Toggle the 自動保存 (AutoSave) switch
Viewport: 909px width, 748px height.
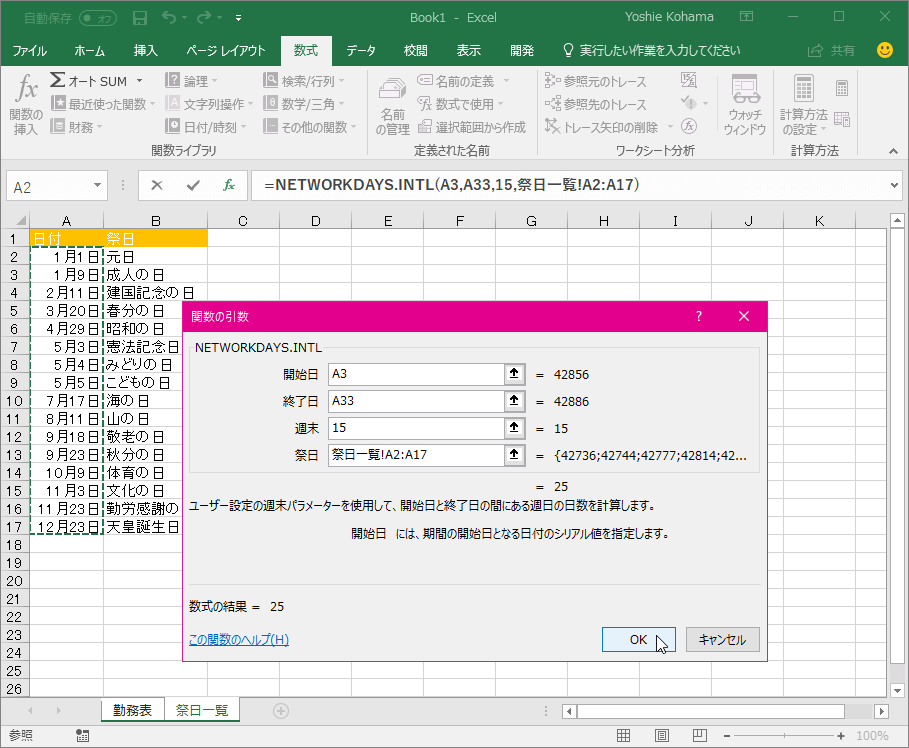coord(98,18)
